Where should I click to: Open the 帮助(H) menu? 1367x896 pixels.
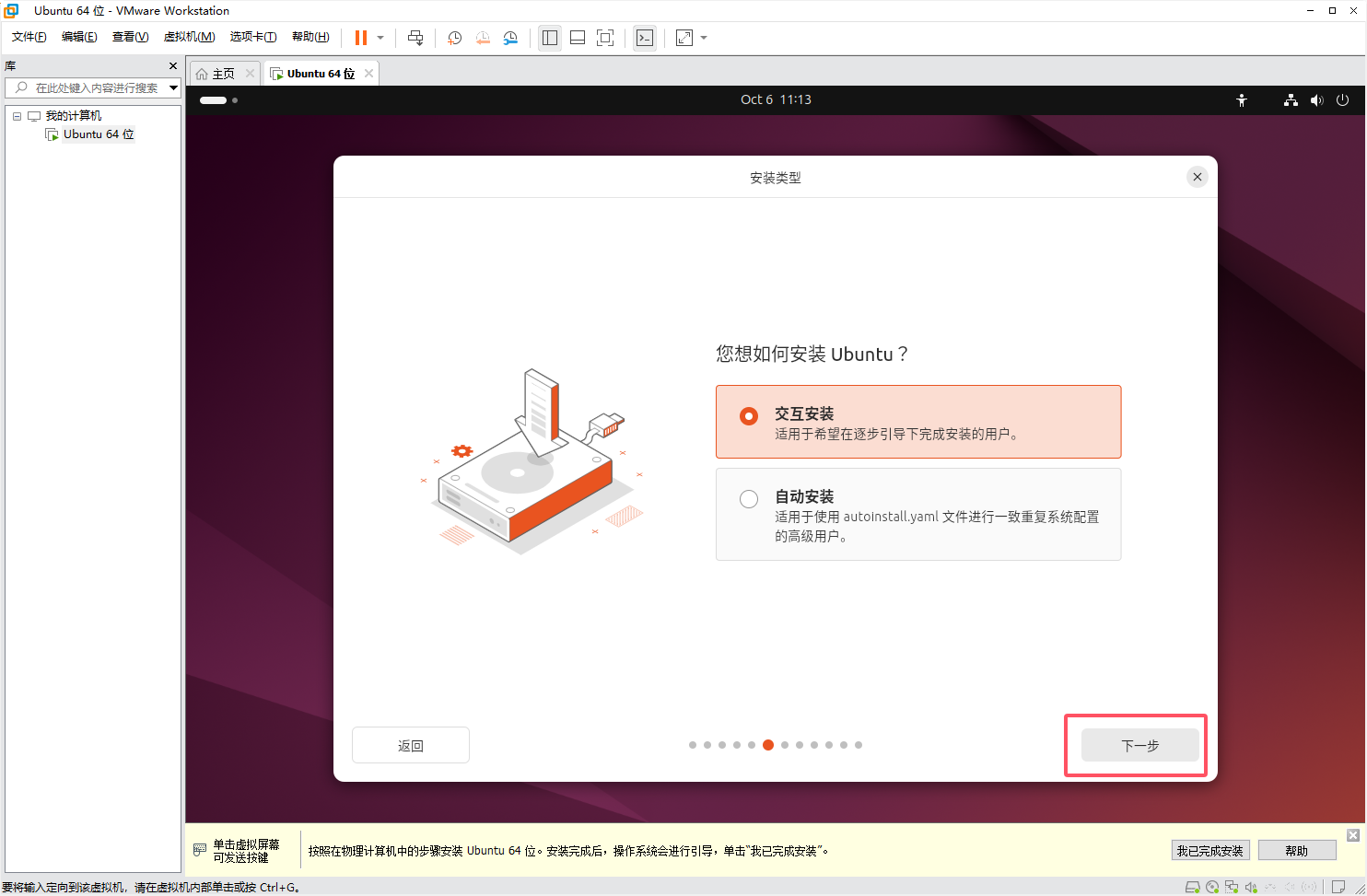pos(310,37)
